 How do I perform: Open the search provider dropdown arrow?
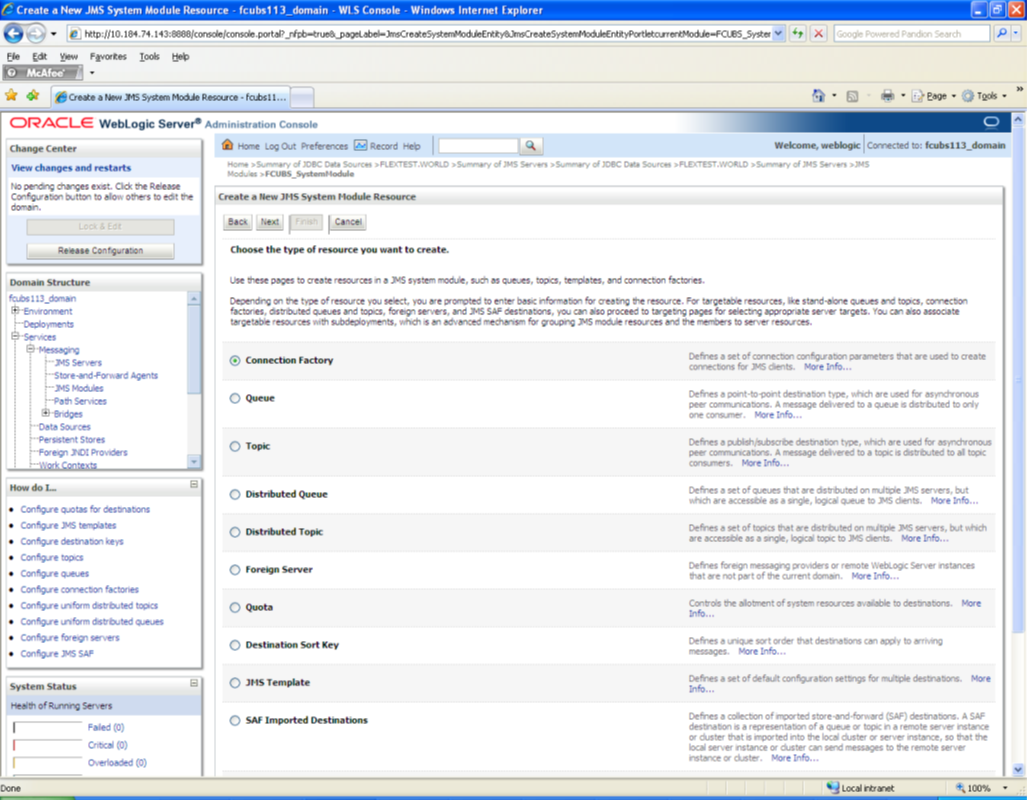click(1016, 33)
